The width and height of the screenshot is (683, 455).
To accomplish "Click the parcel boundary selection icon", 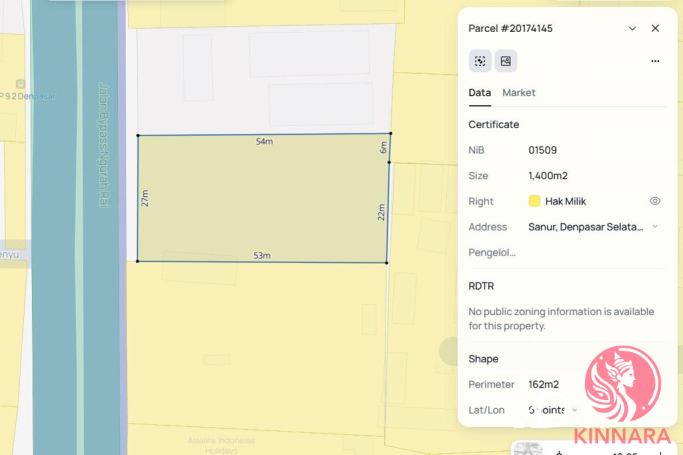I will point(480,61).
